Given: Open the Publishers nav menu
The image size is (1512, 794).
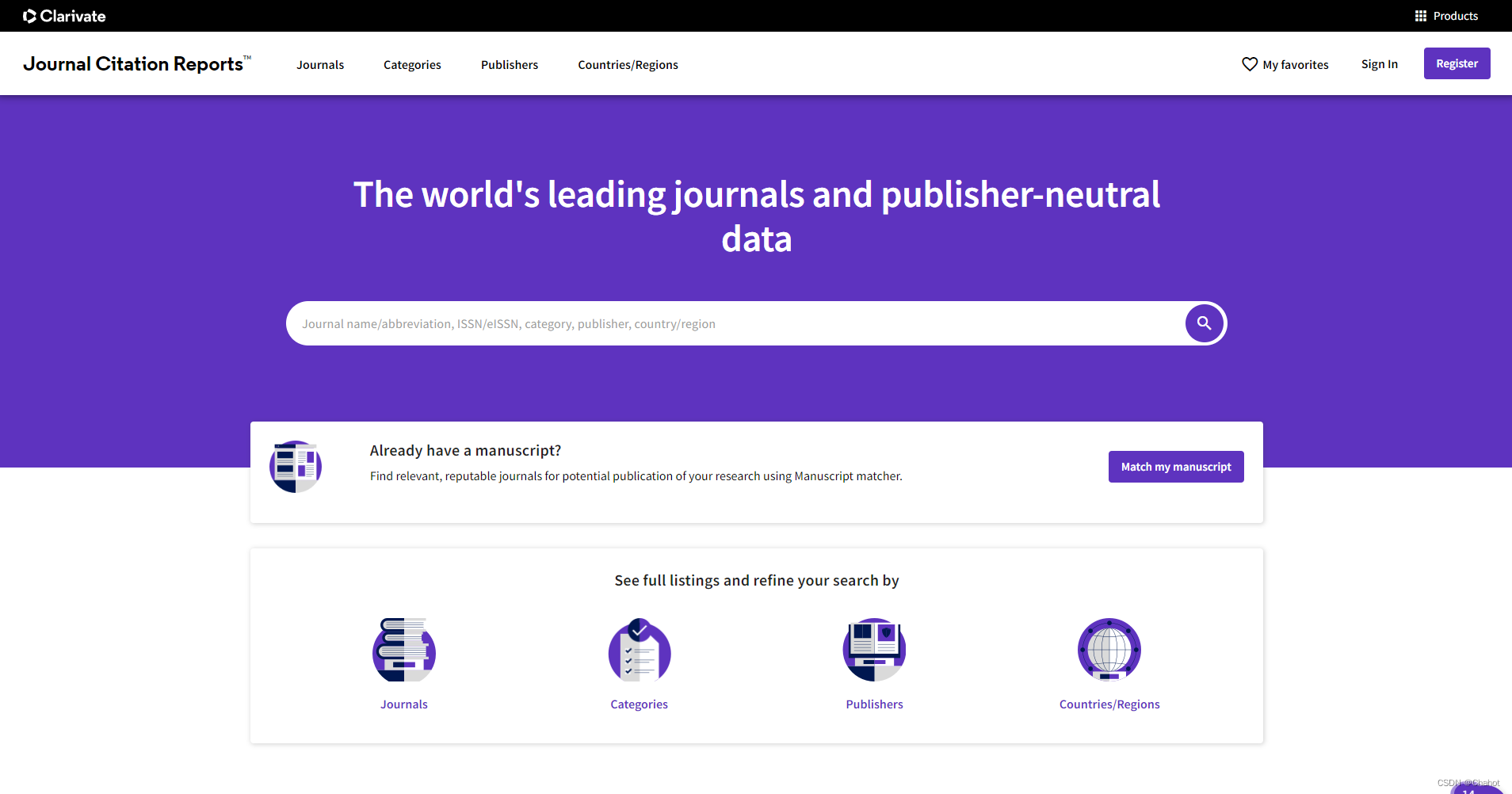Looking at the screenshot, I should click(510, 65).
